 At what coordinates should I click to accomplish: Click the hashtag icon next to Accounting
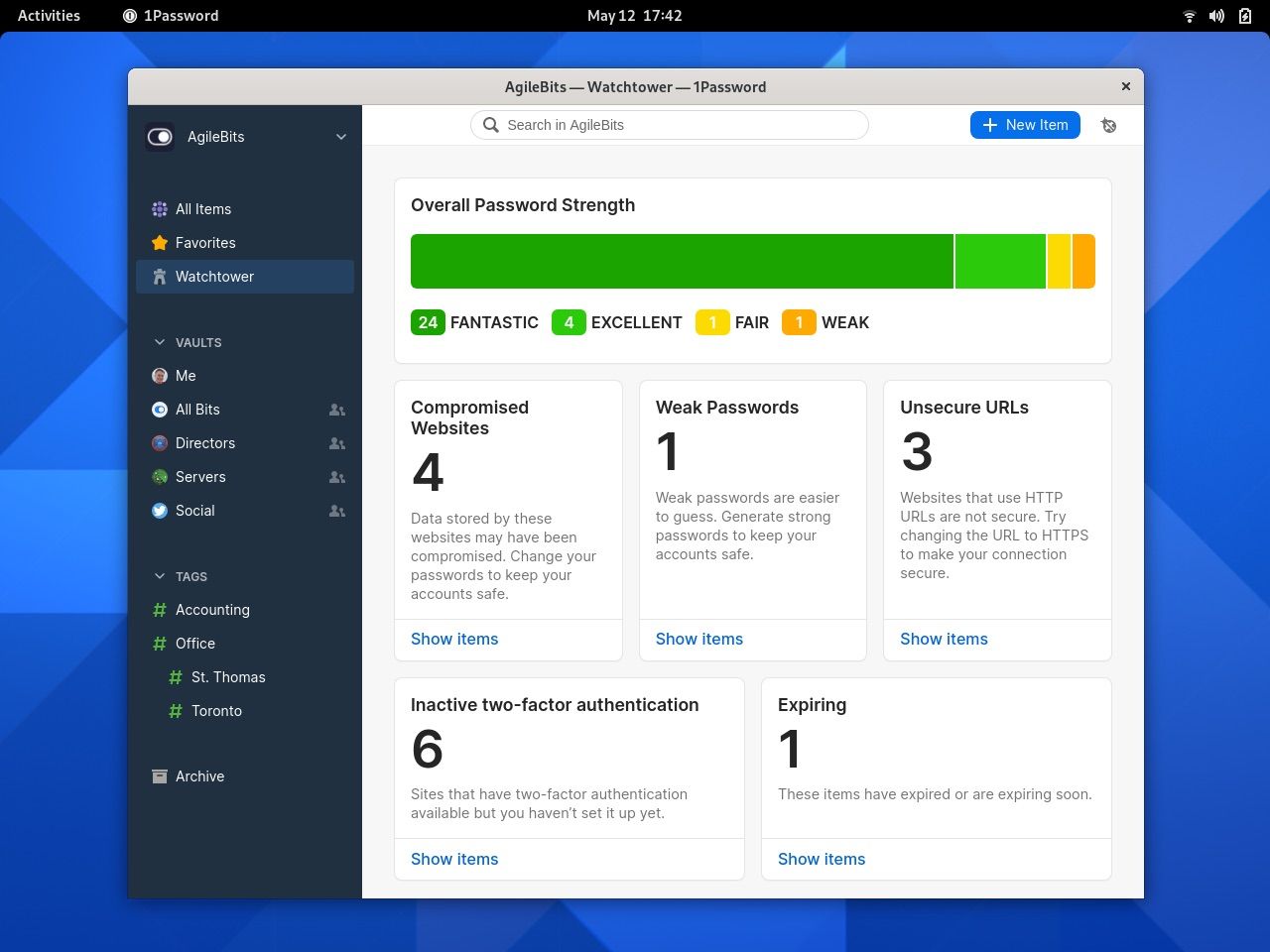(160, 610)
